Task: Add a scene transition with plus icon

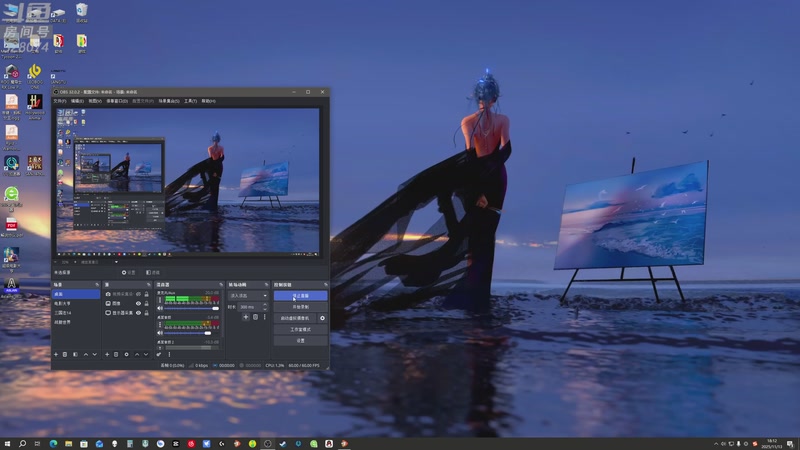Action: 246,317
